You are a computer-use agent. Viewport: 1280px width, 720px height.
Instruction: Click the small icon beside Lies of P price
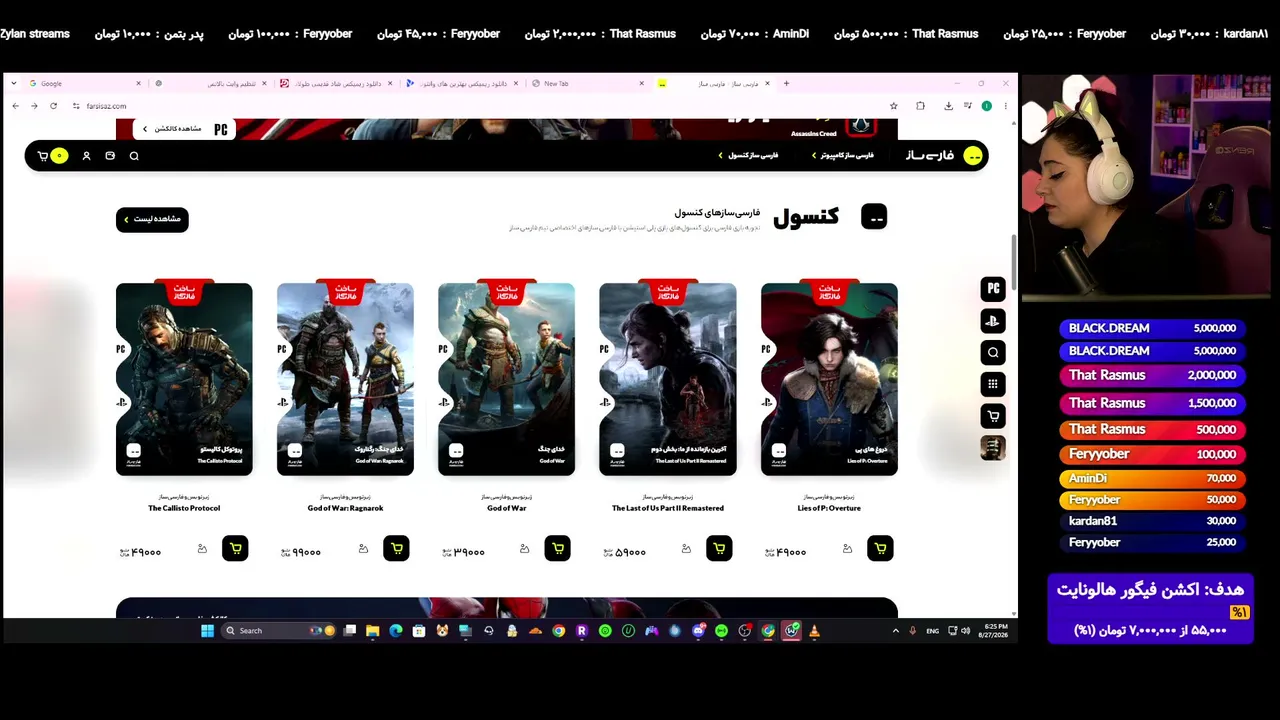click(847, 548)
